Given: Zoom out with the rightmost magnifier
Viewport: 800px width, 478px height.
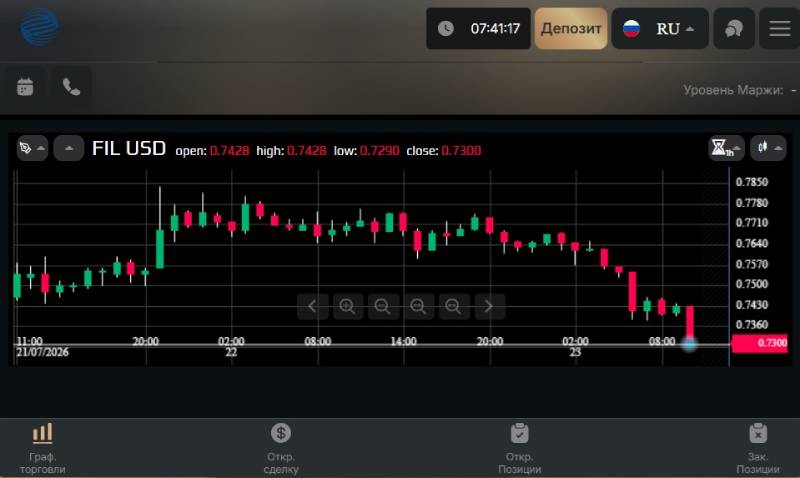Looking at the screenshot, I should coord(453,306).
